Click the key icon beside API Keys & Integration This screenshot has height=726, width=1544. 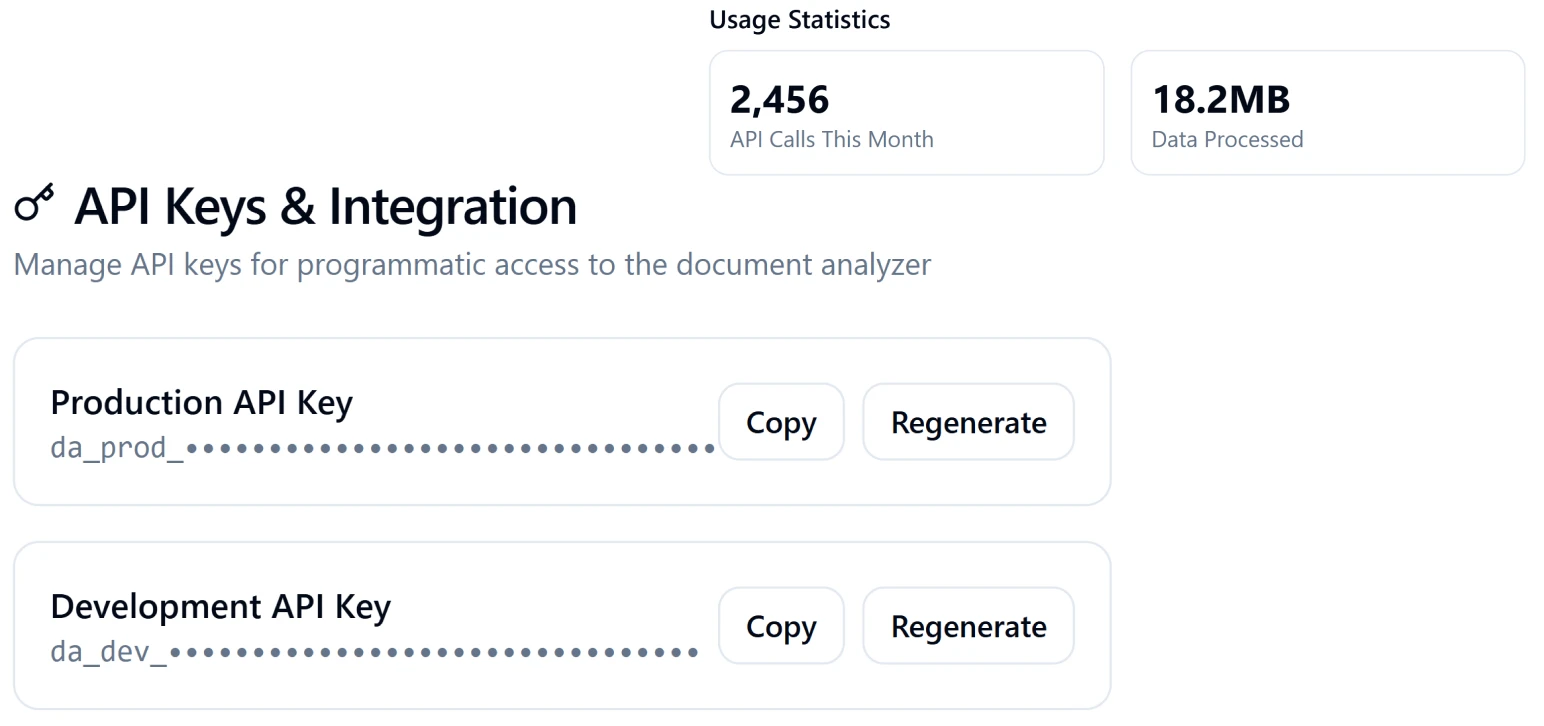coord(33,205)
